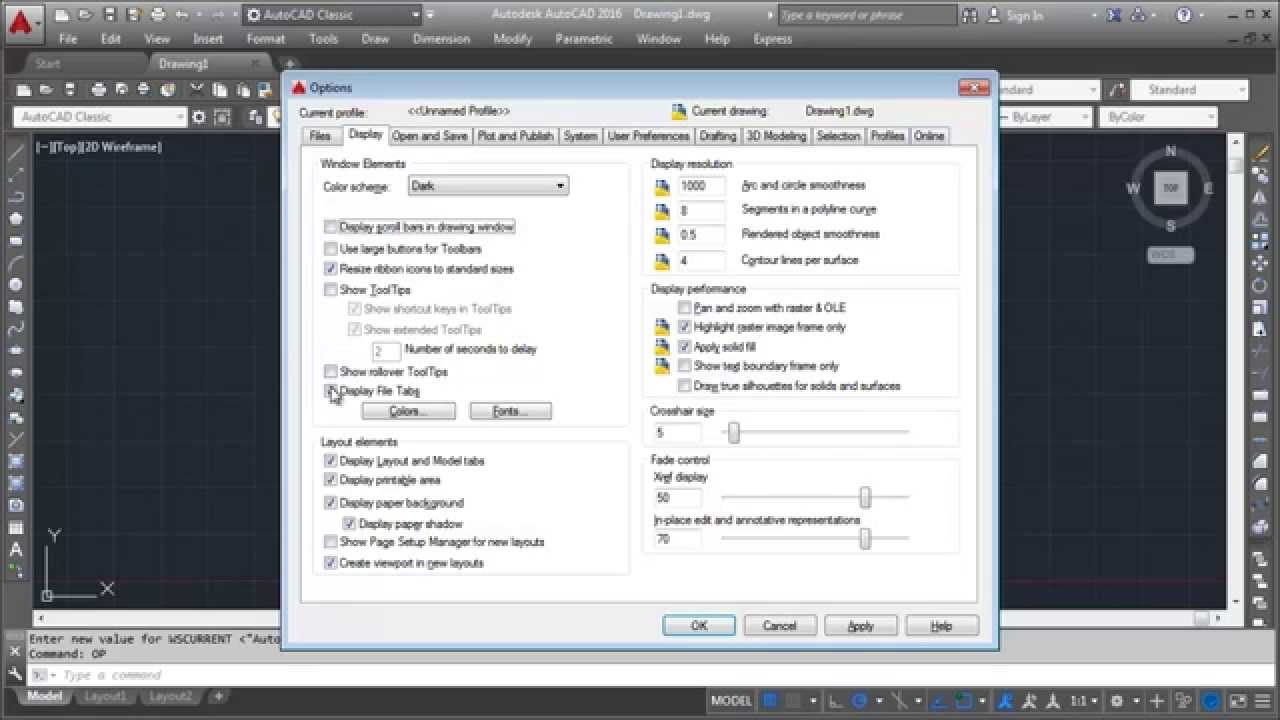Select the Table tool in draw toolbar
Viewport: 1280px width, 720px height.
16,527
